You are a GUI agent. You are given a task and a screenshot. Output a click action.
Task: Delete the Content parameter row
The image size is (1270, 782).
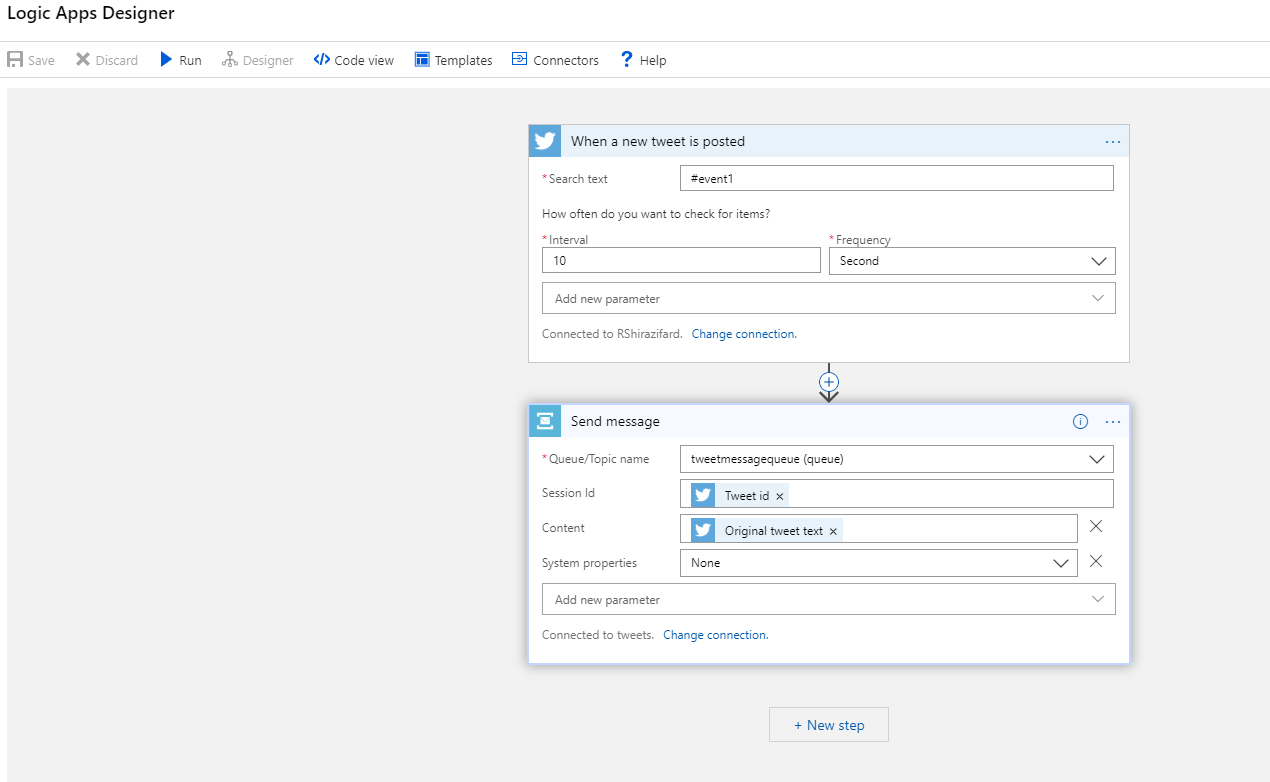point(1096,527)
